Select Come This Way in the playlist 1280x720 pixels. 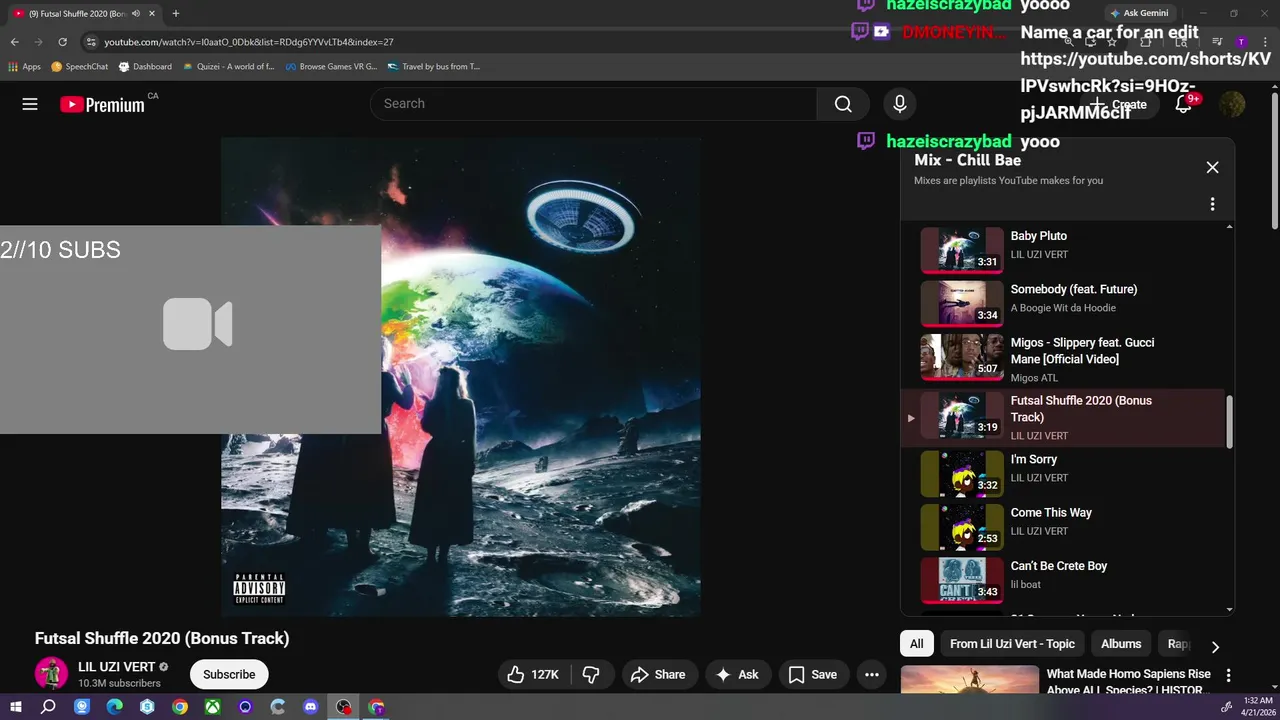coord(1063,526)
